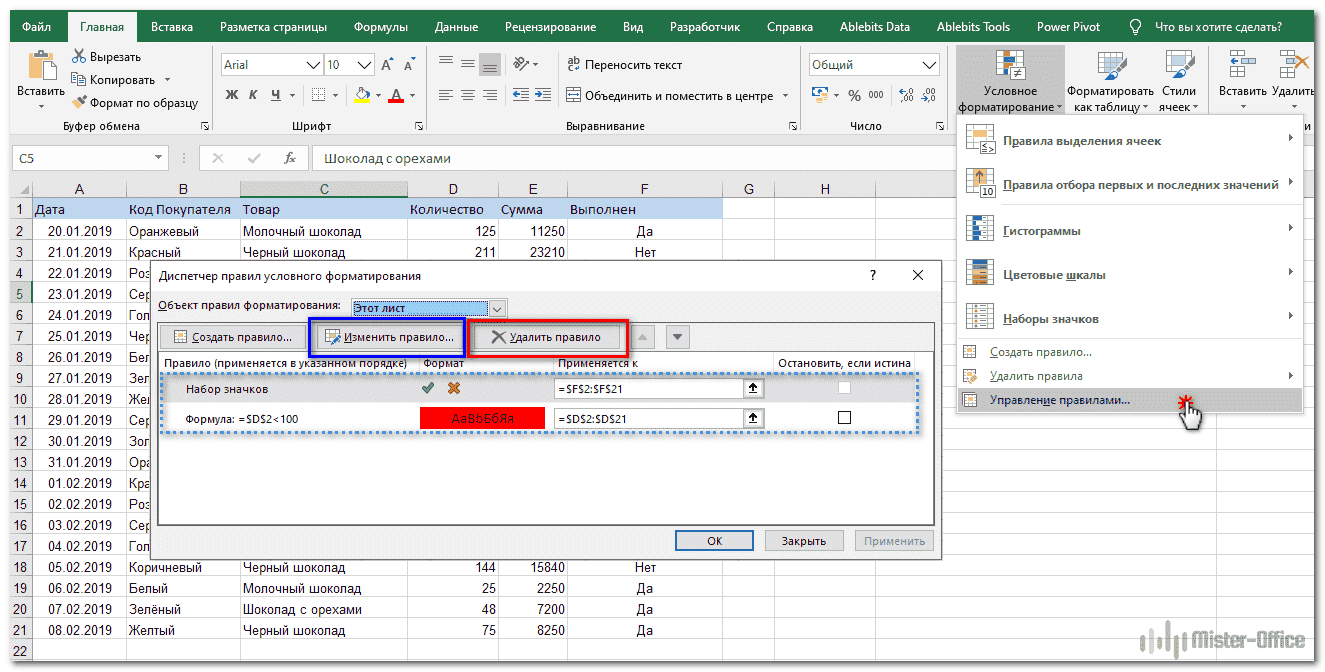The image size is (1325, 672).
Task: Click the 'Удалить правило' button
Action: tap(546, 338)
